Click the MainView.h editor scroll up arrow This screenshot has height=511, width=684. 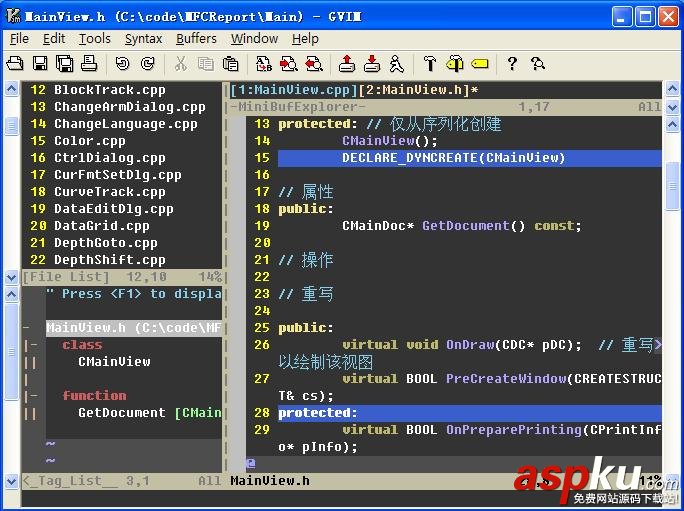point(673,124)
